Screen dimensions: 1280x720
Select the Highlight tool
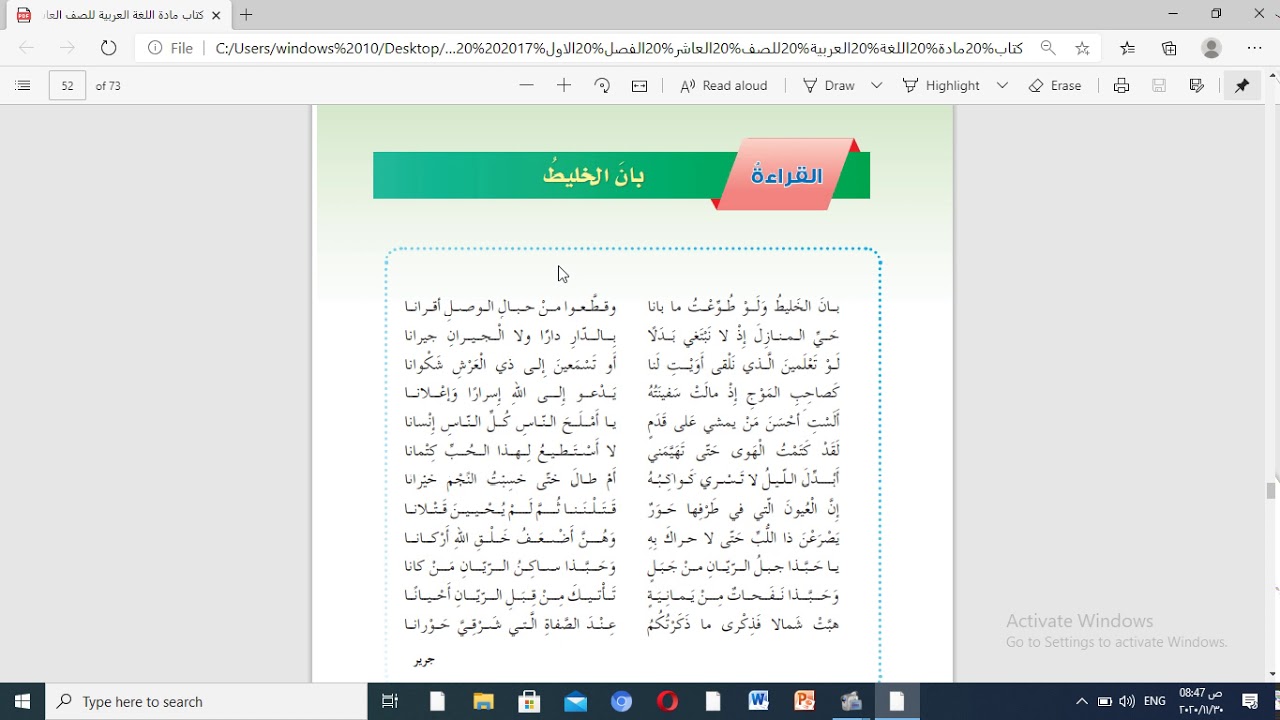point(941,86)
